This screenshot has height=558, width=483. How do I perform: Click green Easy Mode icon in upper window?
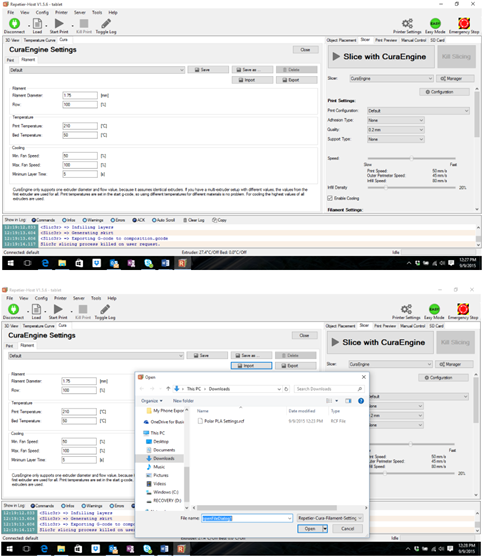(435, 23)
